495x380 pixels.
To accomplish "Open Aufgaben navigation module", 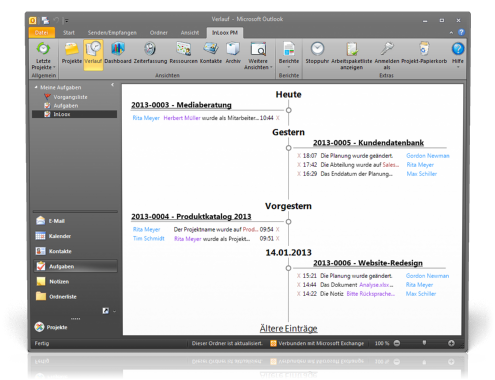I will [75, 266].
